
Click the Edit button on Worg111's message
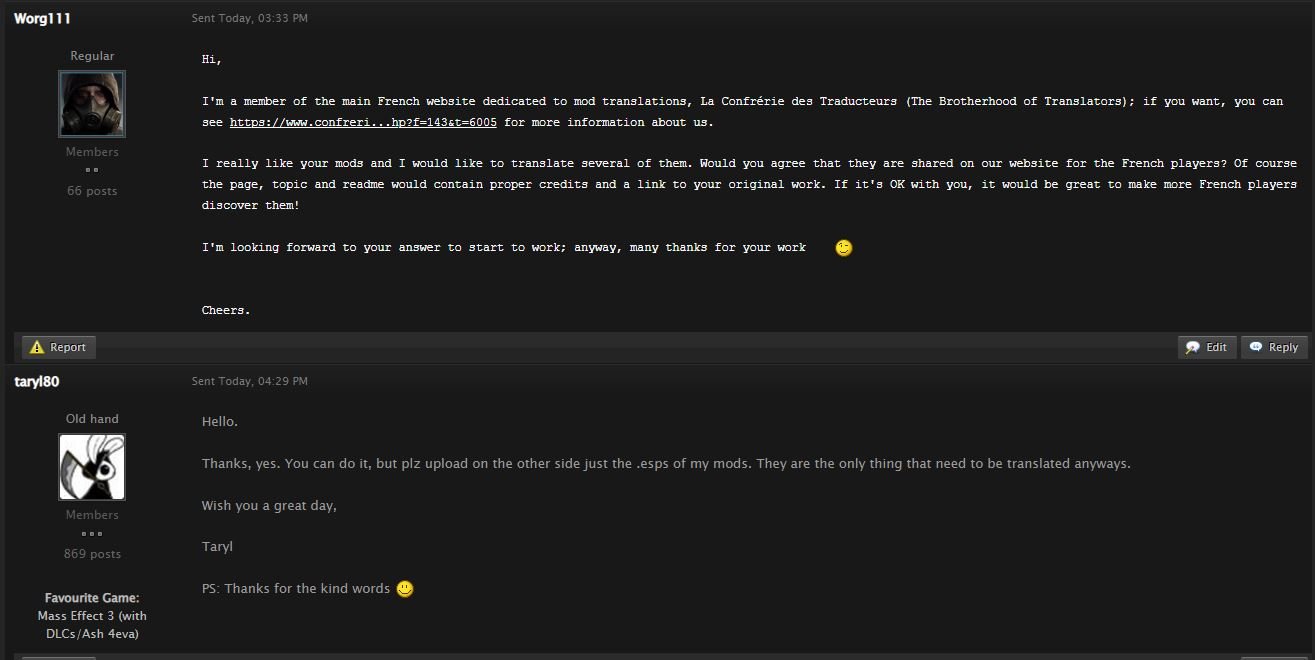click(1207, 347)
